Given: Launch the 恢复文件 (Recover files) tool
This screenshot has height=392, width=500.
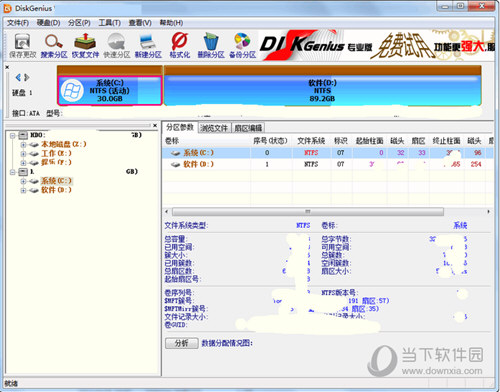Looking at the screenshot, I should point(85,46).
